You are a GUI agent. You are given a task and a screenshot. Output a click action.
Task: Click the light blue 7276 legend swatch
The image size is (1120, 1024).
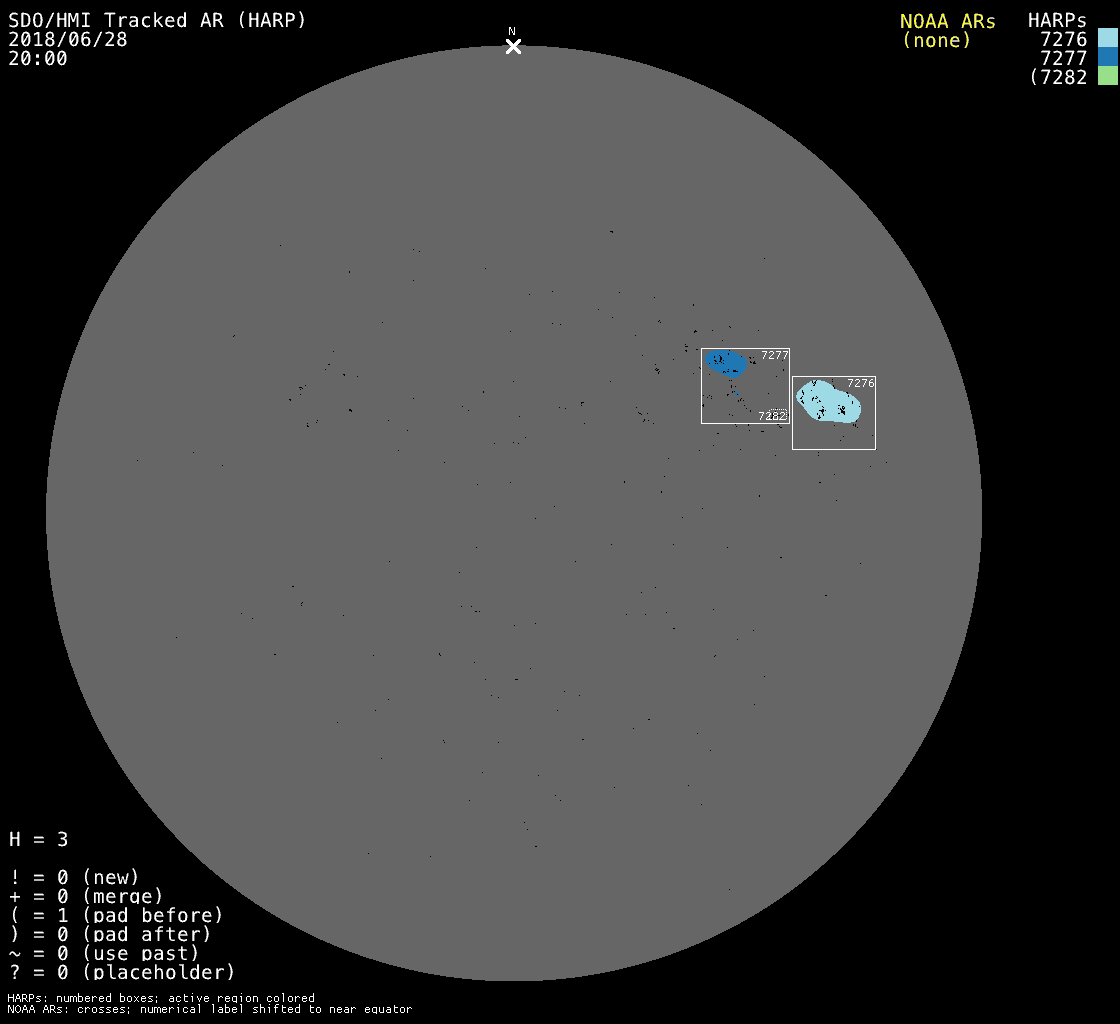[1107, 38]
